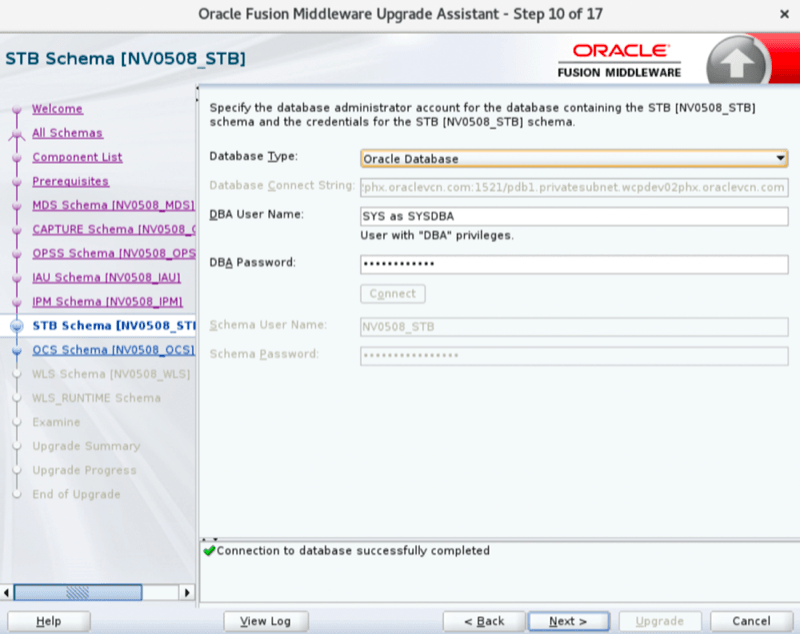Go Back to previous step
800x634 pixels.
click(484, 621)
